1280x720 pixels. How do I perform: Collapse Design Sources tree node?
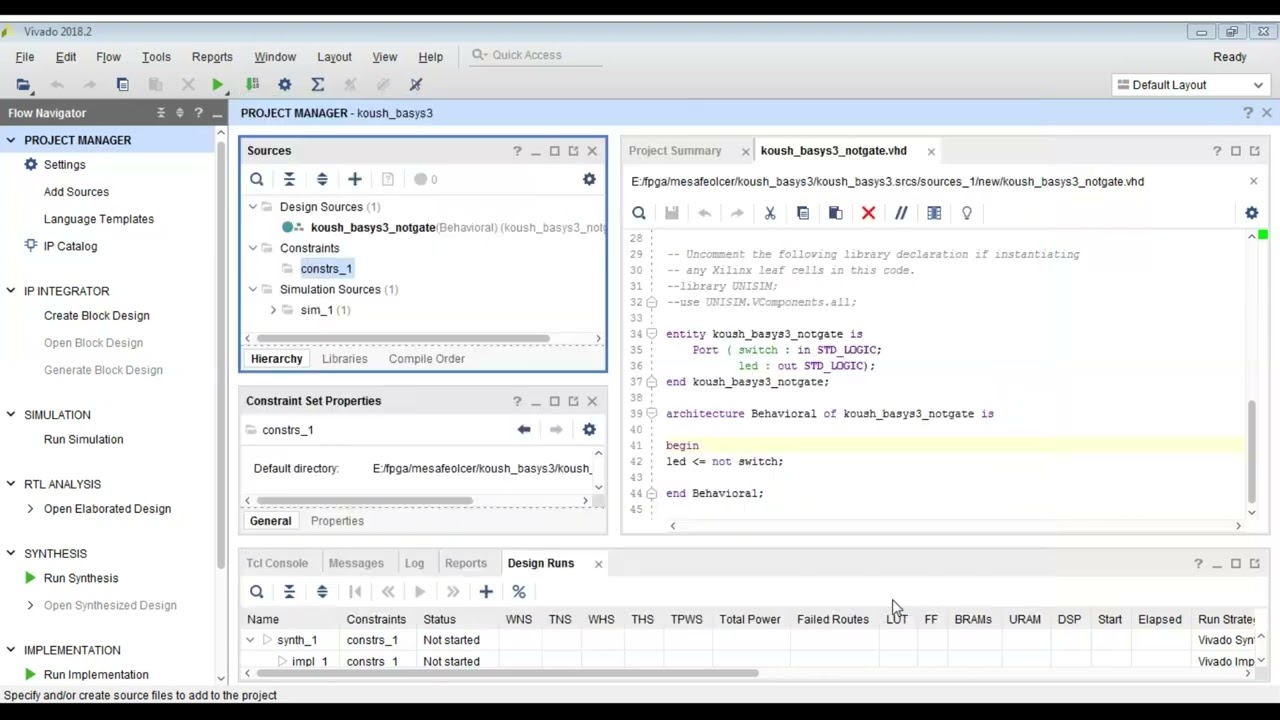pos(253,207)
